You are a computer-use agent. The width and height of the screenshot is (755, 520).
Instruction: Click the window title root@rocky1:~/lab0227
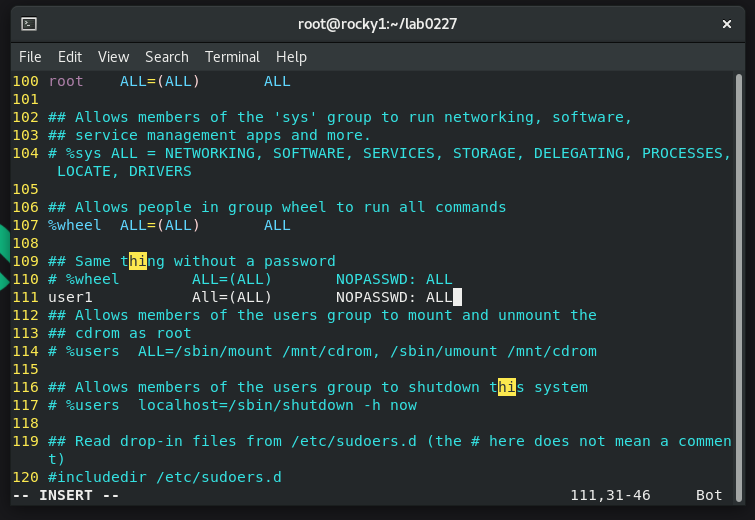(378, 24)
